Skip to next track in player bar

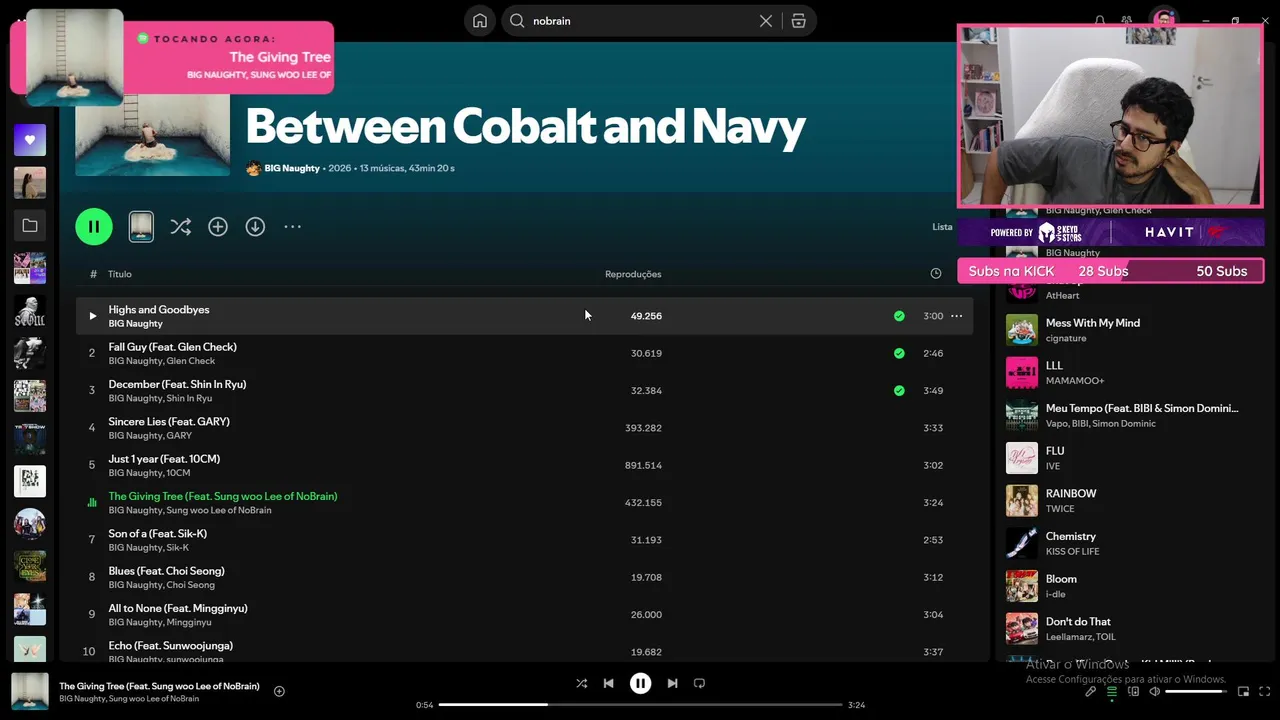coord(672,683)
